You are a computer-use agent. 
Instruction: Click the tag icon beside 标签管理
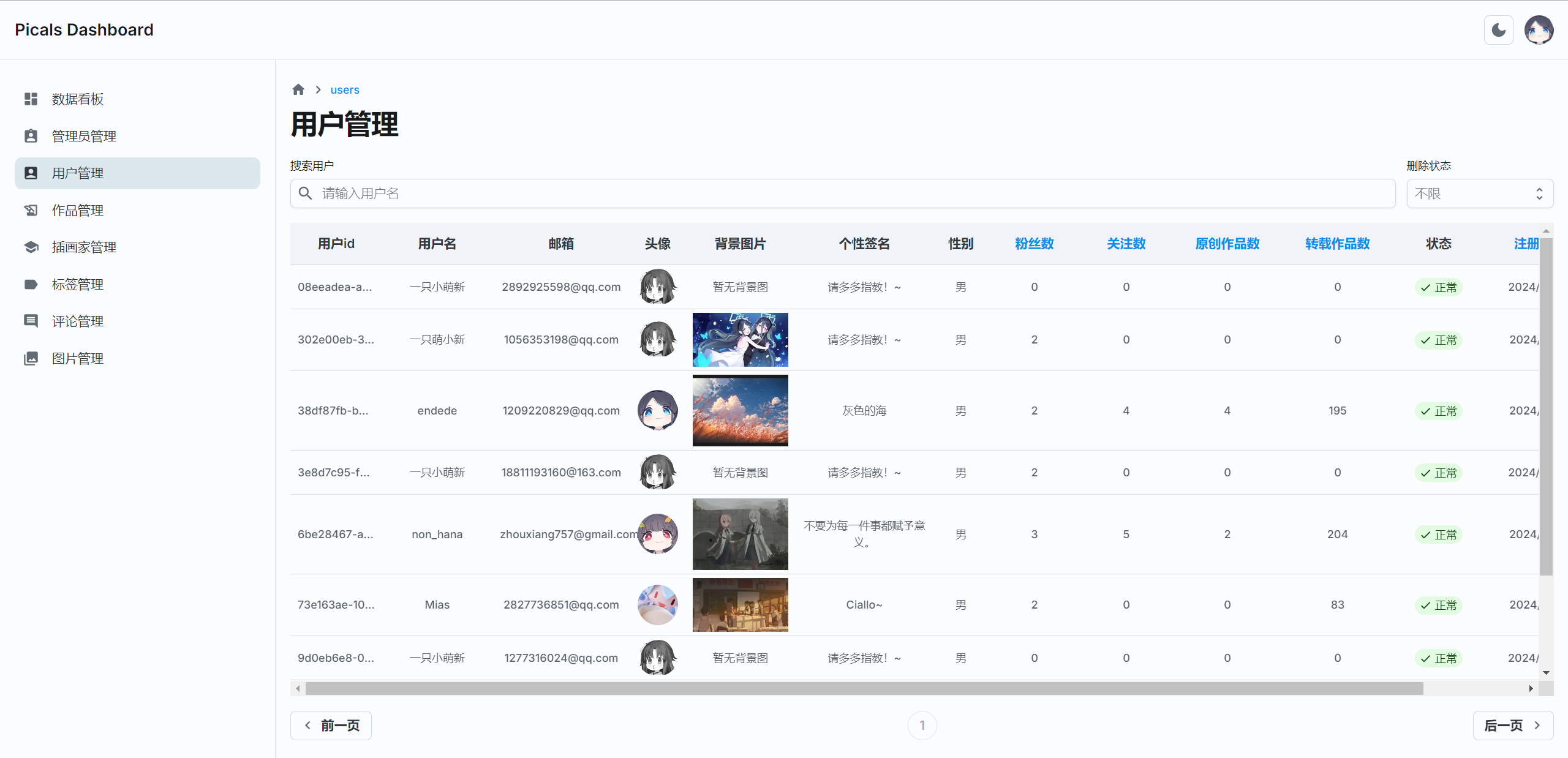(31, 284)
